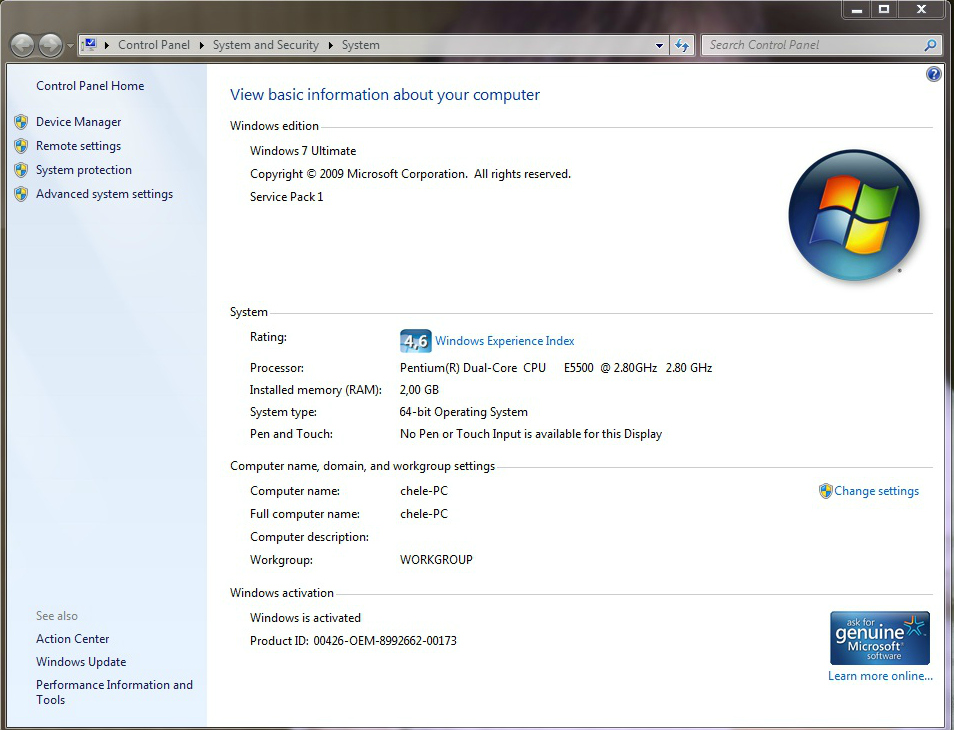Click the Forward navigation arrow button
The height and width of the screenshot is (730, 954).
tap(50, 45)
